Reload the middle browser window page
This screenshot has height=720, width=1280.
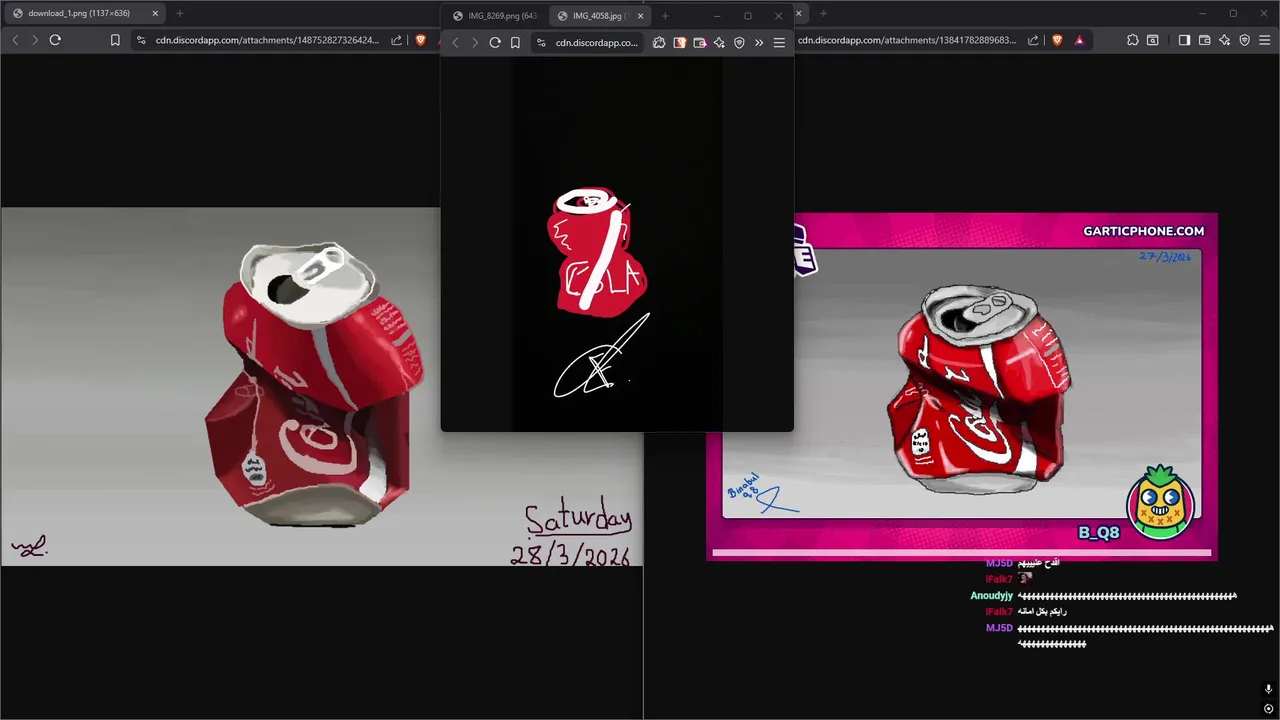495,43
